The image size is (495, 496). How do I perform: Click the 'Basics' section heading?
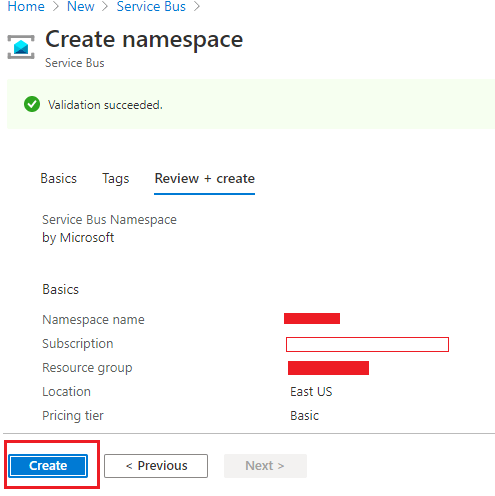coord(61,289)
